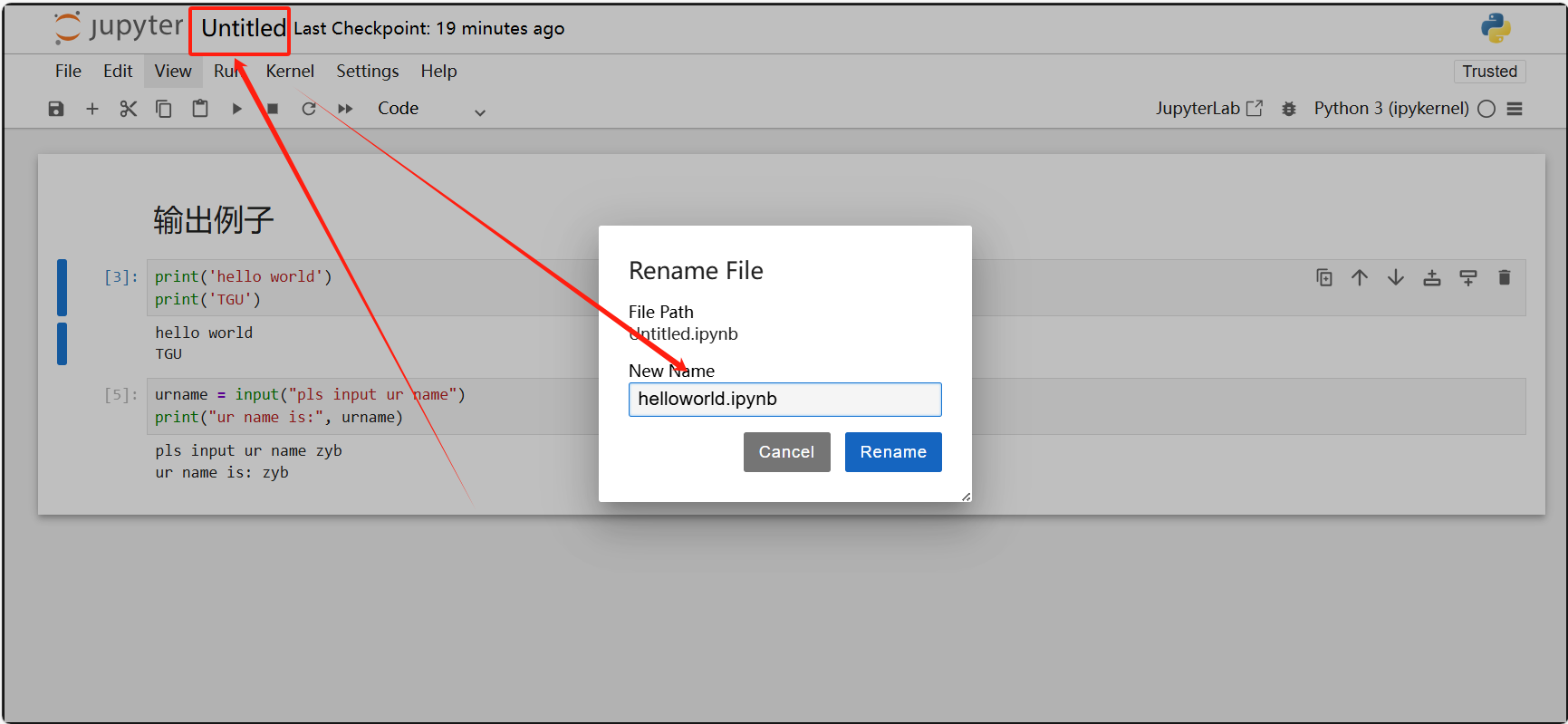This screenshot has width=1568, height=724.
Task: Open notebook in JupyterLab link
Action: (x=1208, y=109)
